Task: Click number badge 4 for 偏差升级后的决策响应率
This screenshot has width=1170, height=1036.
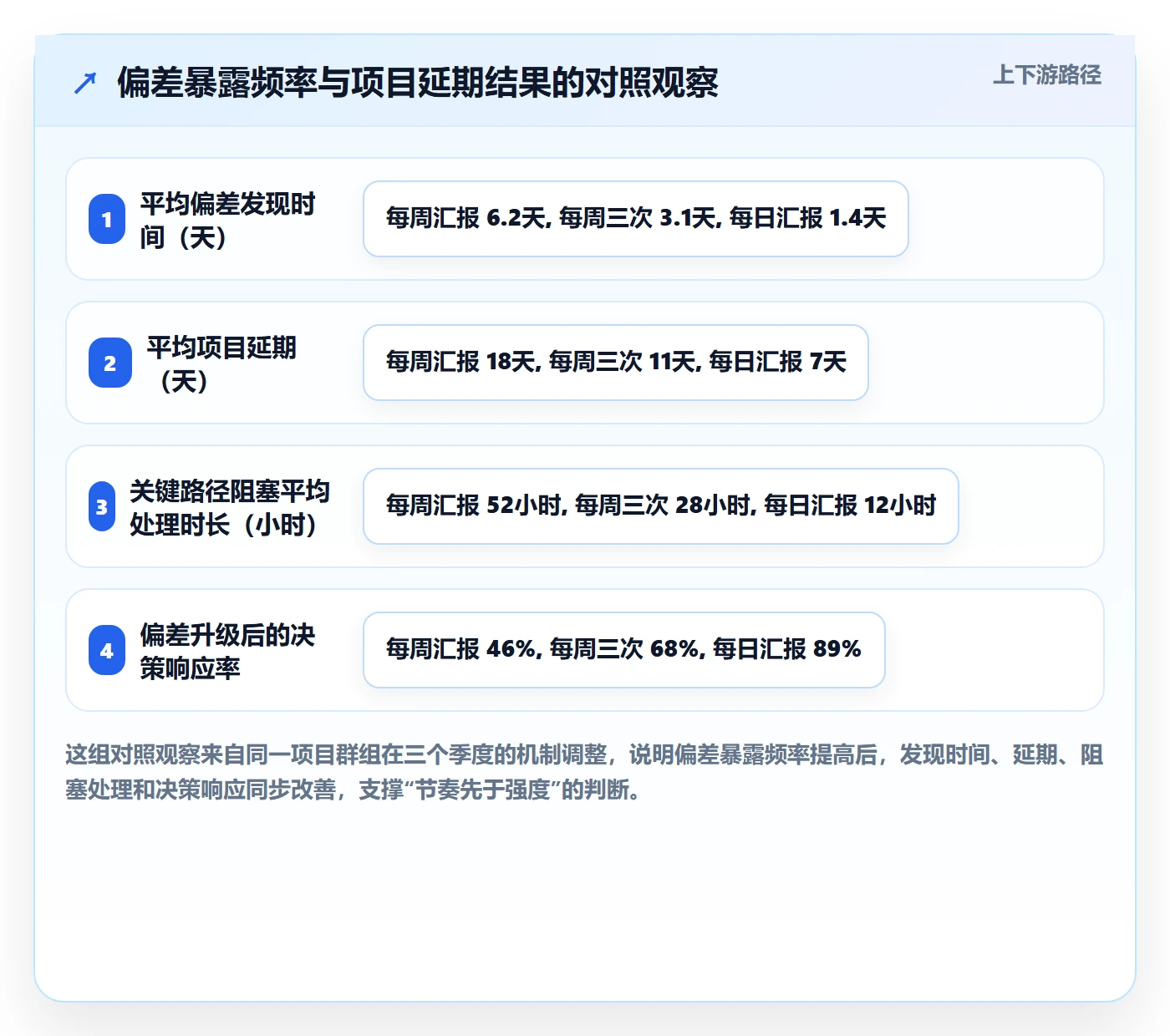Action: tap(107, 650)
